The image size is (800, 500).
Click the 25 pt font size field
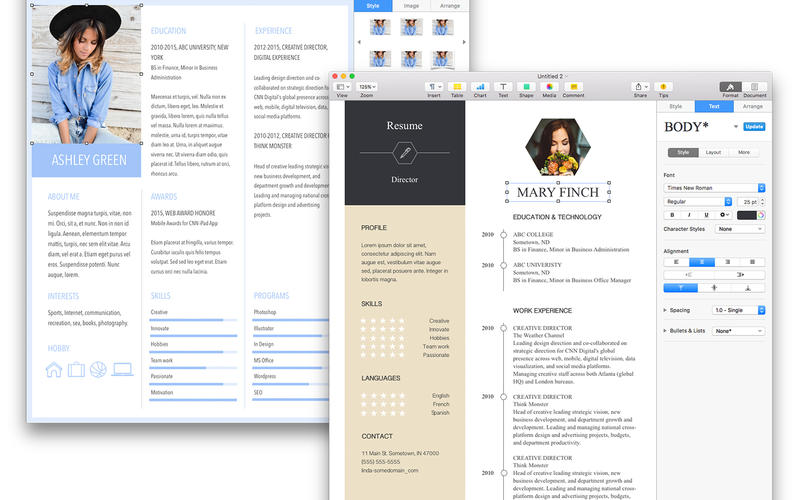tap(747, 202)
